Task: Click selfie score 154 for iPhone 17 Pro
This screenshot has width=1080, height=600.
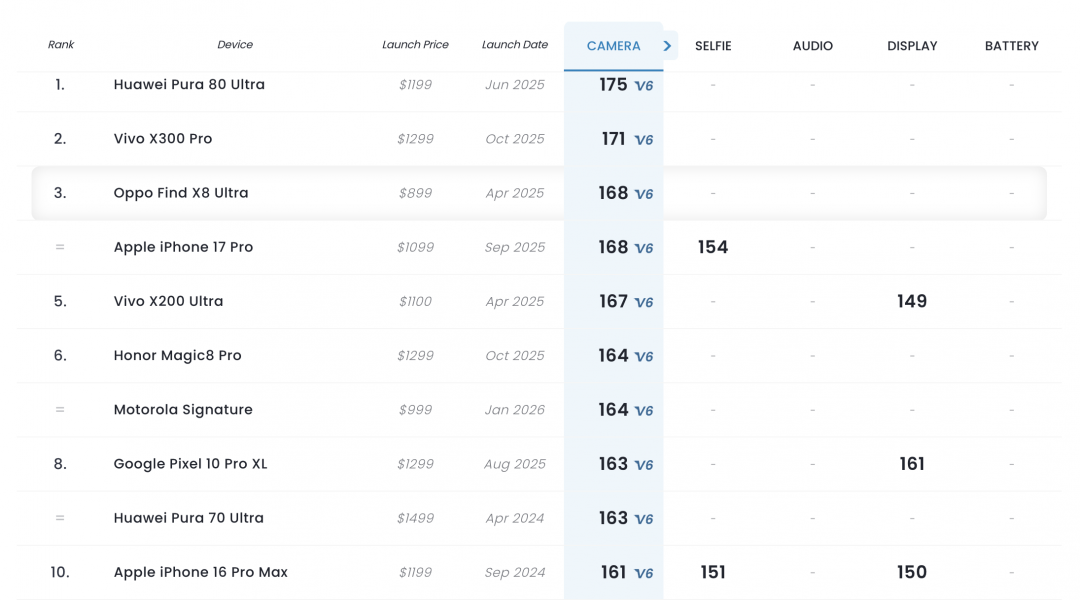Action: coord(713,247)
